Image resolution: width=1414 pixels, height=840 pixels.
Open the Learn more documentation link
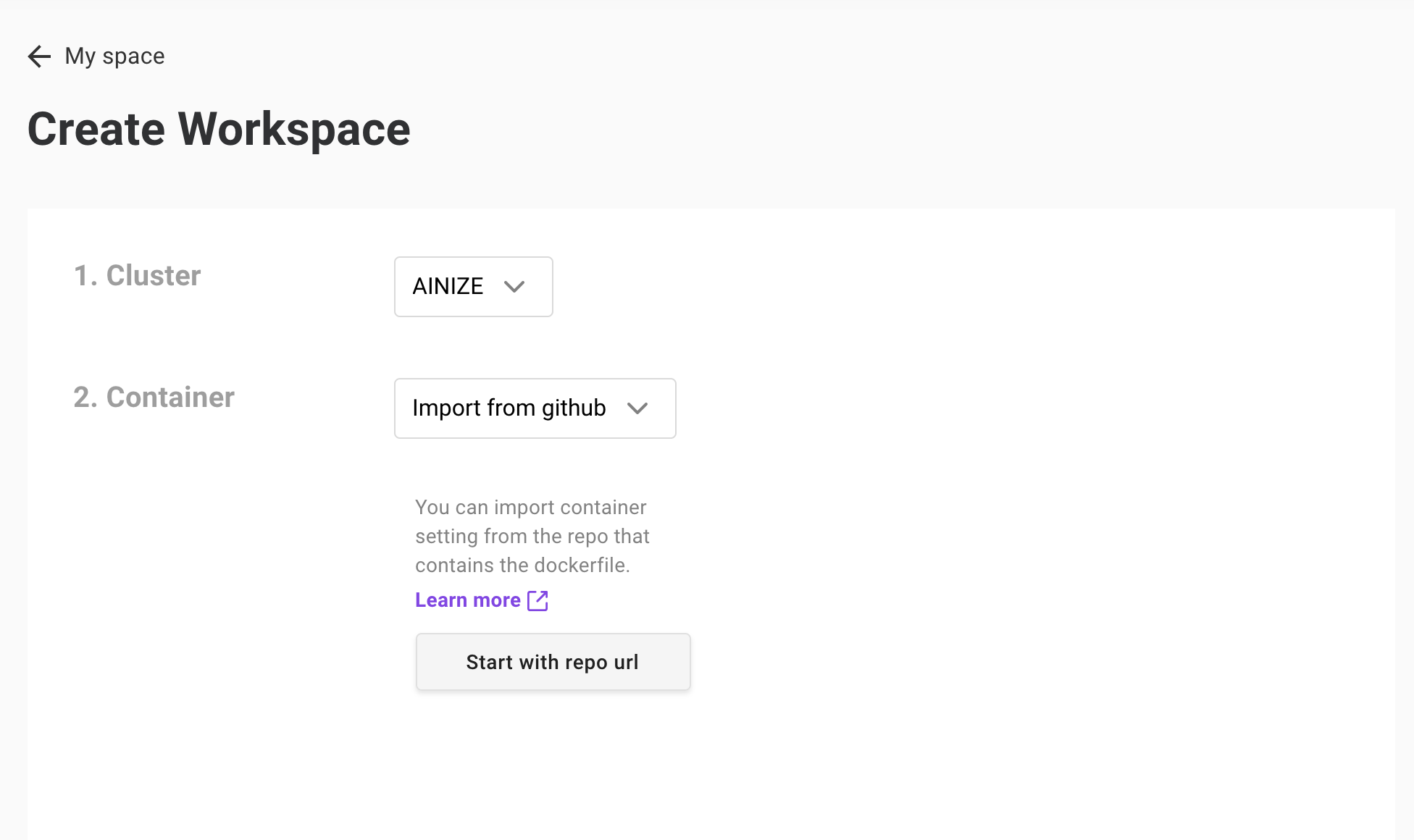pyautogui.click(x=467, y=600)
